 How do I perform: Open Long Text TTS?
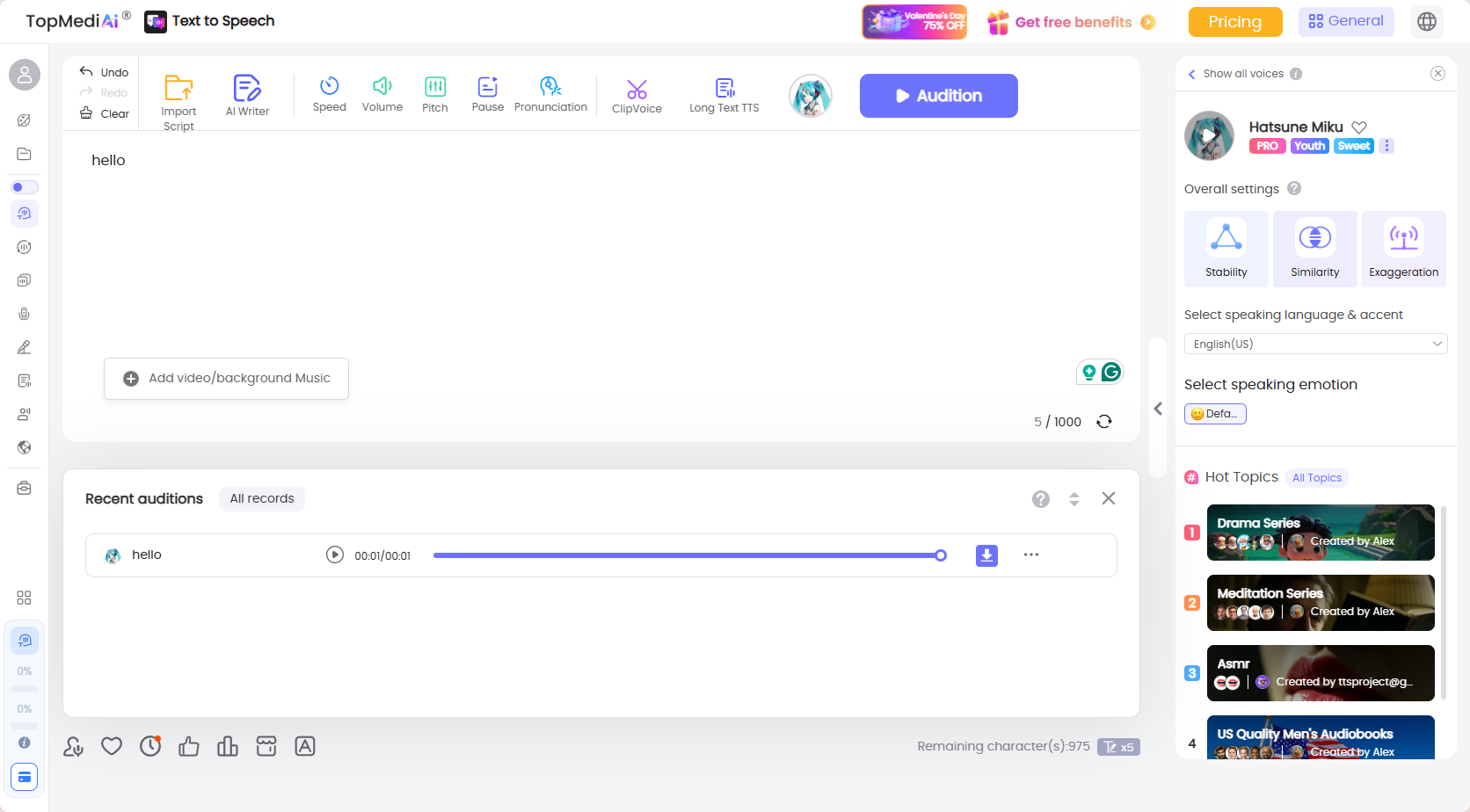[x=724, y=95]
